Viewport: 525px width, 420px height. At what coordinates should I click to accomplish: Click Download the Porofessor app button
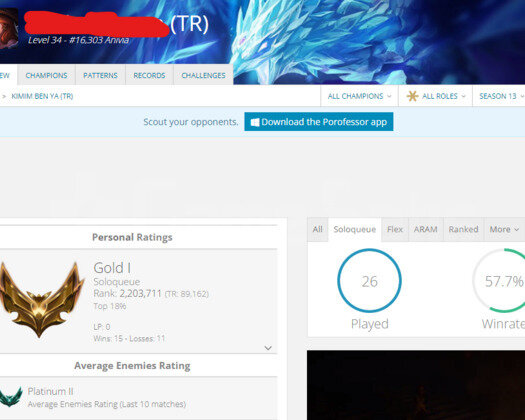tap(319, 122)
